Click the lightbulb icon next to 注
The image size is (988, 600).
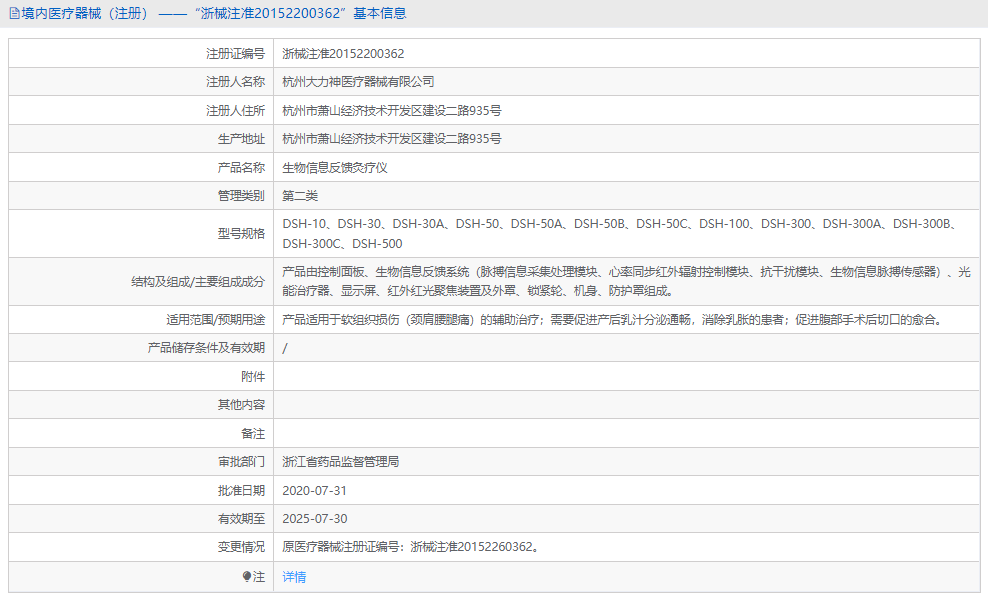pos(247,577)
